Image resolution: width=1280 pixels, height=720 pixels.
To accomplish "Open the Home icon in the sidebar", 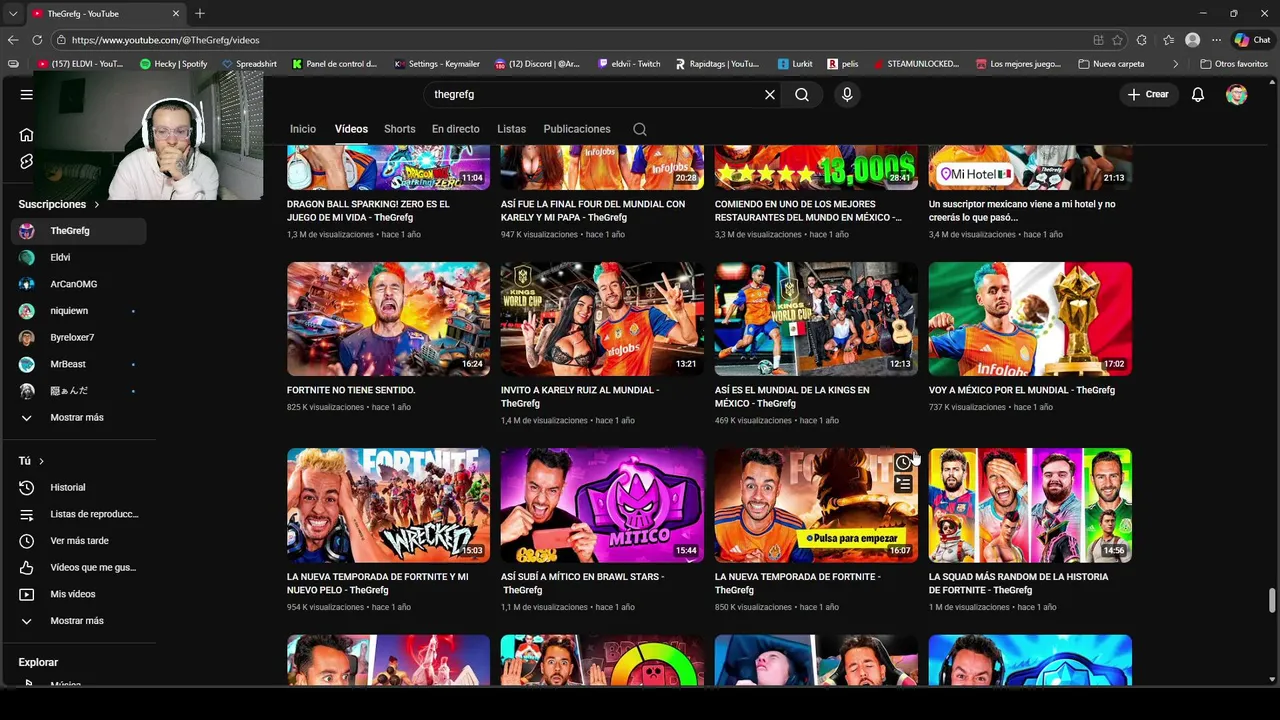I will [x=26, y=135].
